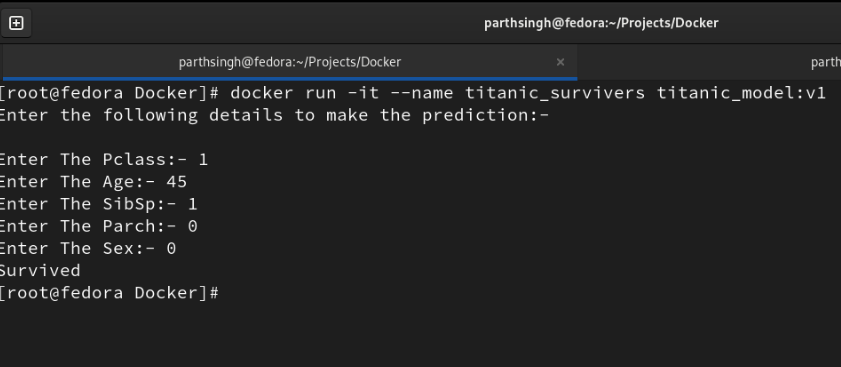Click the -it flag in the command
Viewport: 841px width, 367px height.
(363, 93)
